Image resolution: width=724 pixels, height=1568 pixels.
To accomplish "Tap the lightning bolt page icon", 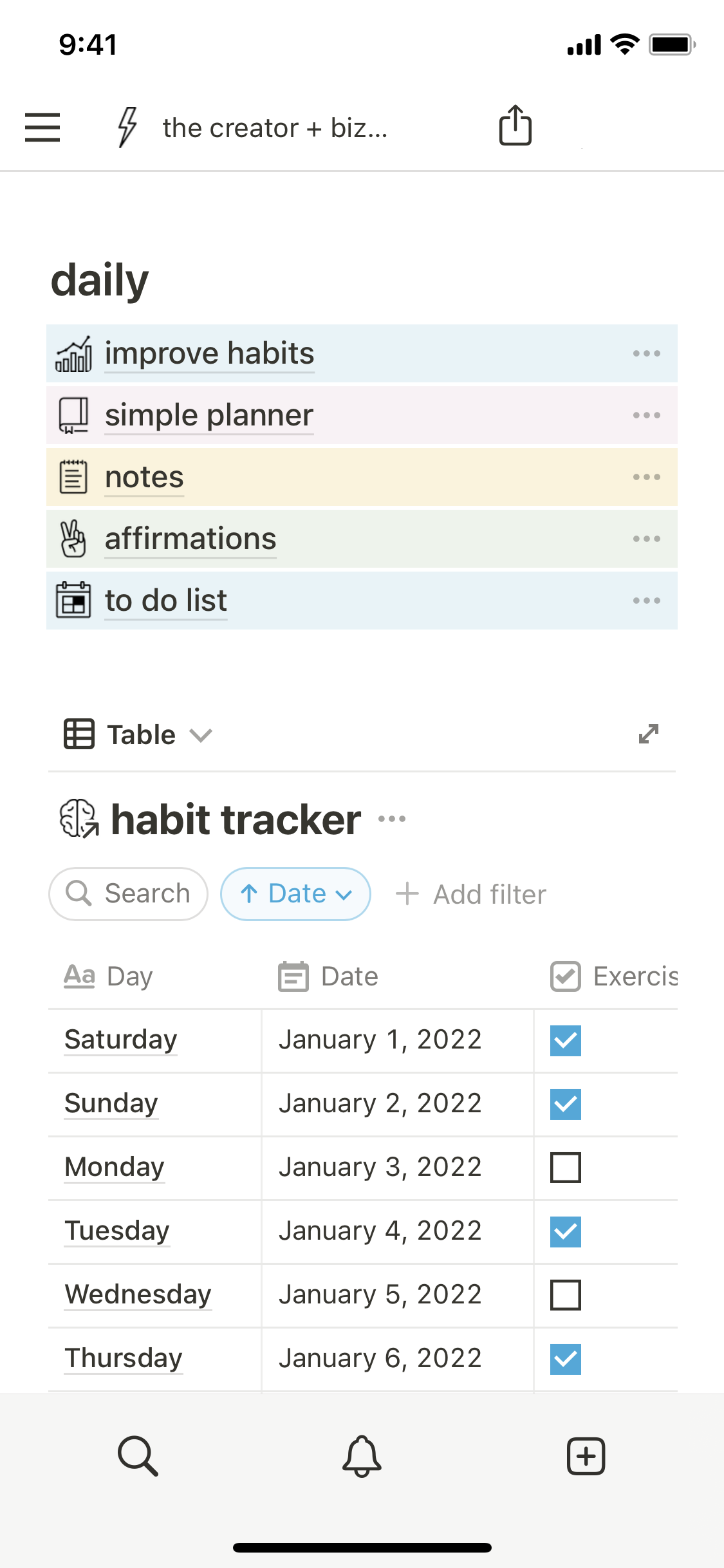I will click(127, 127).
